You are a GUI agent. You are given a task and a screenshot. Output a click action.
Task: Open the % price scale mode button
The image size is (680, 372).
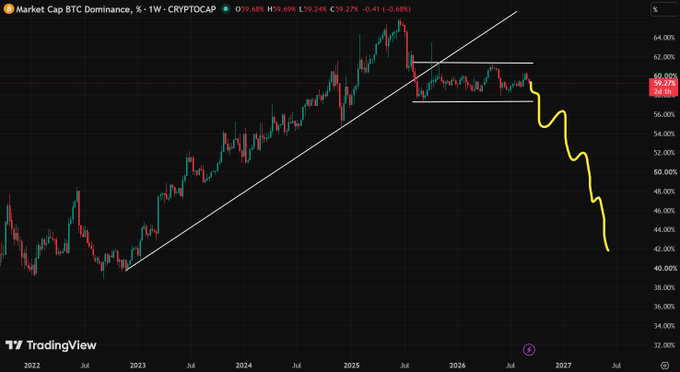[x=665, y=10]
